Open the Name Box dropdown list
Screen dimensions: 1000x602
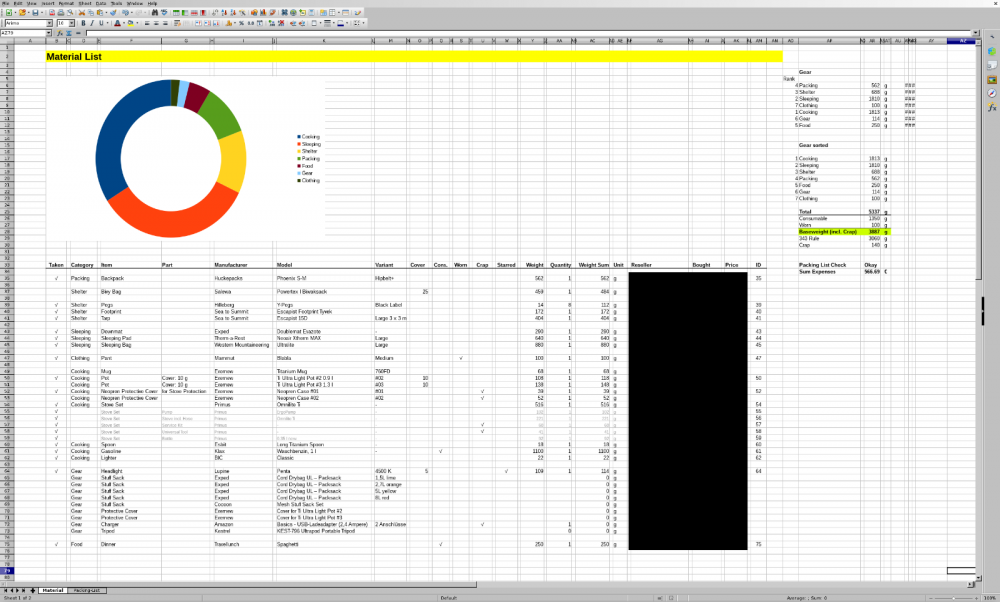pyautogui.click(x=50, y=33)
